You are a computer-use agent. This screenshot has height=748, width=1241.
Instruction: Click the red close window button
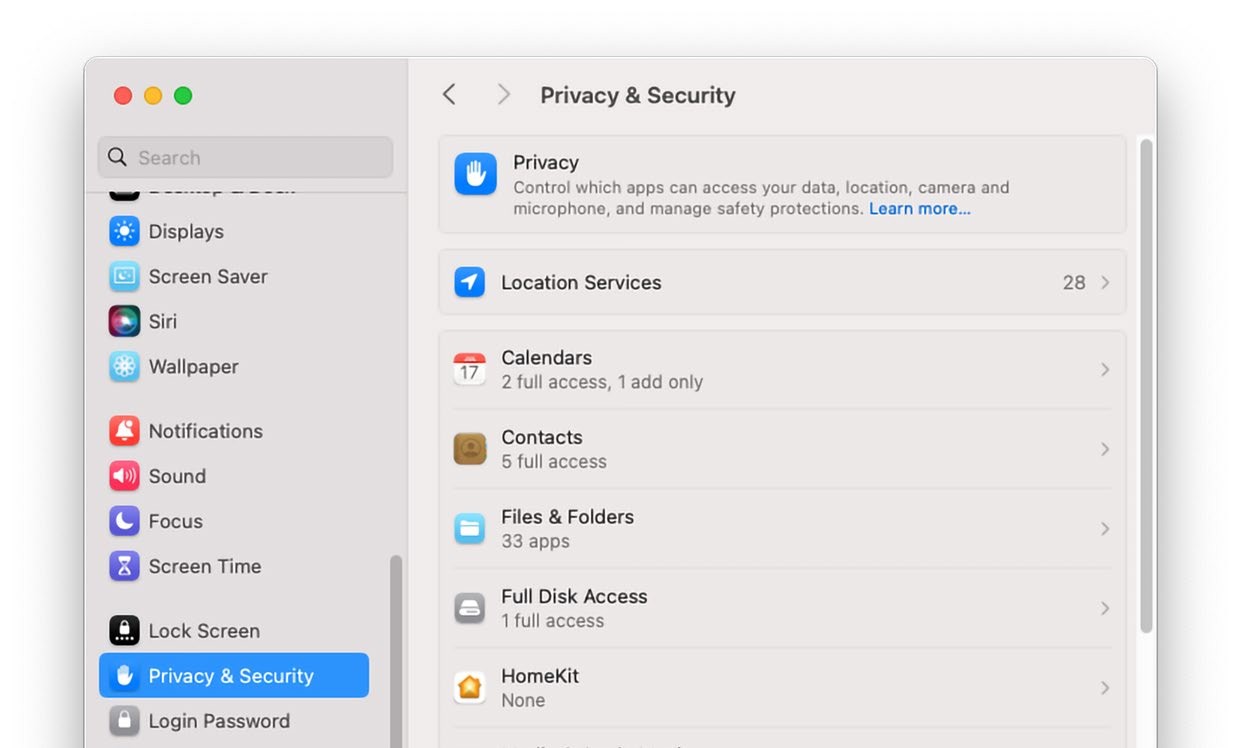coord(123,95)
